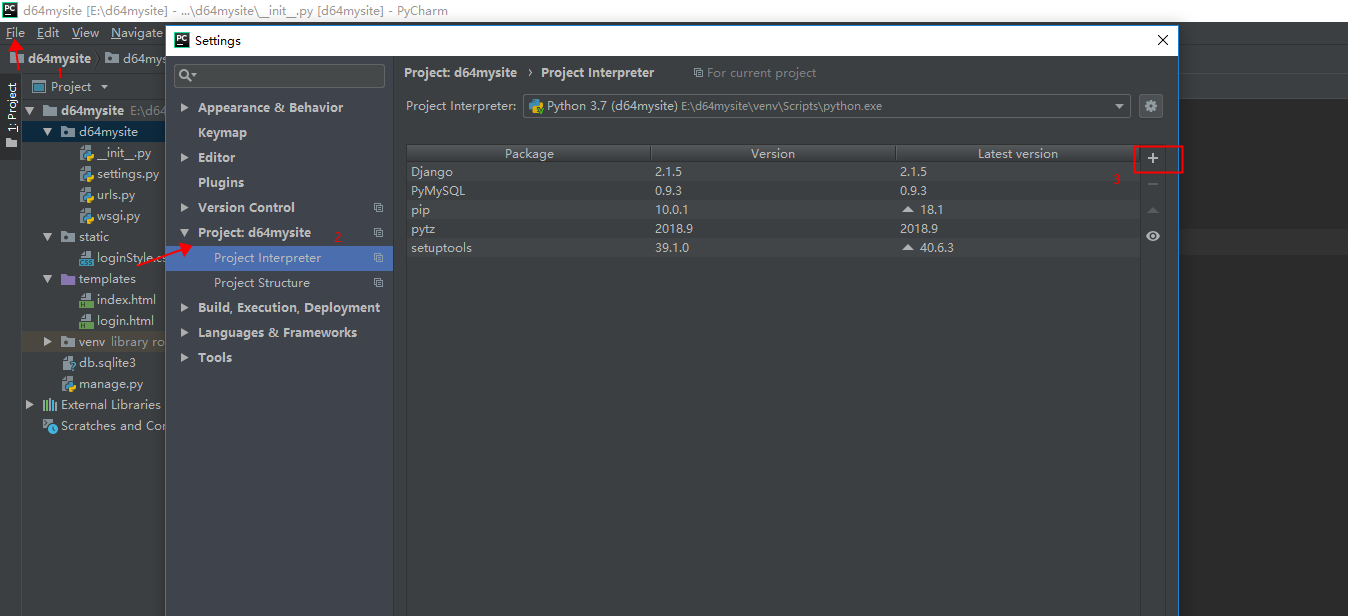Expand the Tools settings group

coord(185,357)
